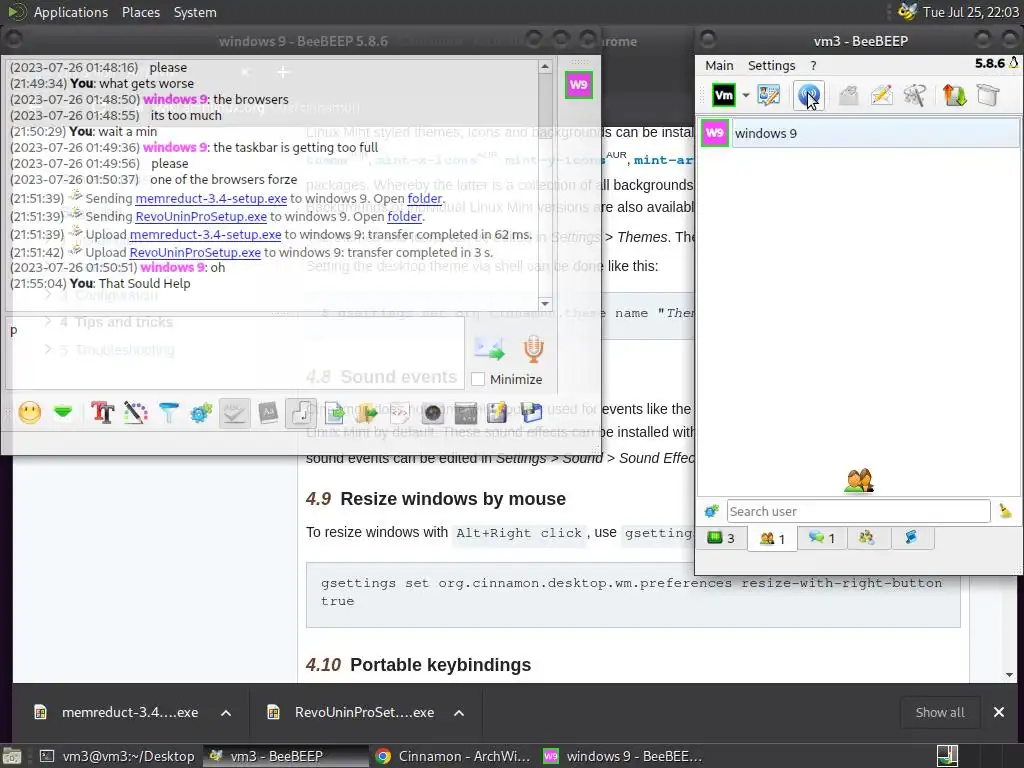Open the emoticons smiley picker

point(29,413)
